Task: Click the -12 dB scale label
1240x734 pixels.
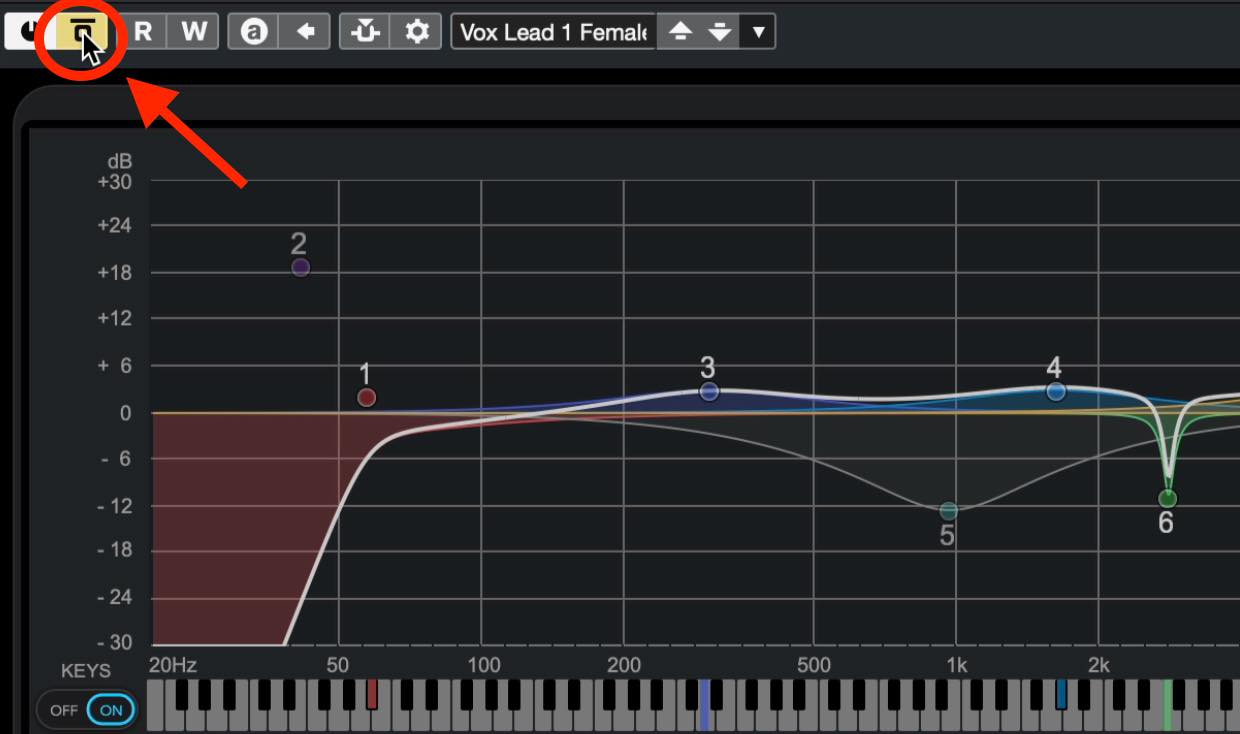Action: [116, 505]
